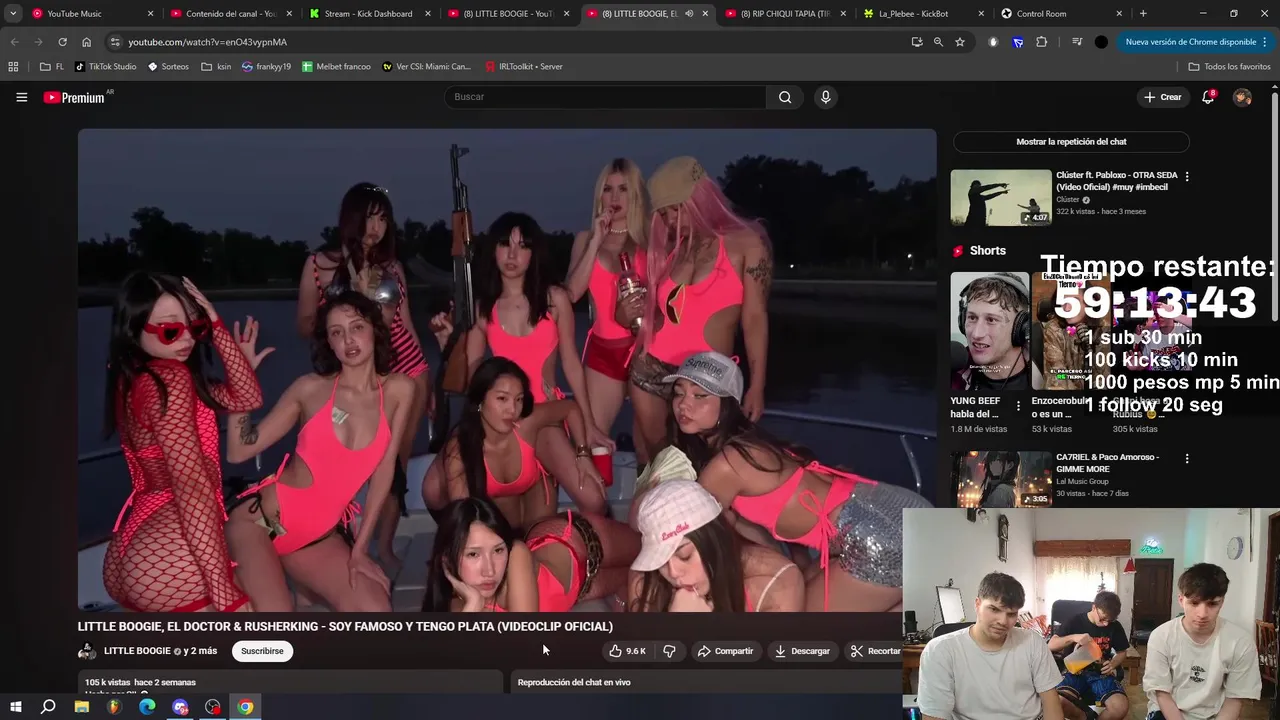The image size is (1280, 720).
Task: Open the bookmarks apps grid icon
Action: point(13,67)
